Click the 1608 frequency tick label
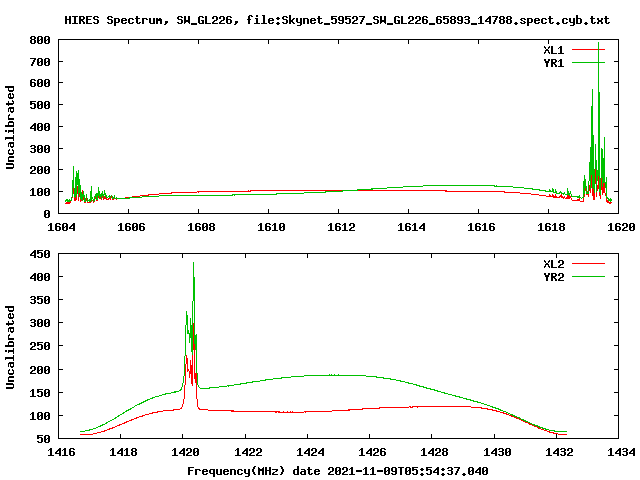This screenshot has width=640, height=480. pos(201,227)
